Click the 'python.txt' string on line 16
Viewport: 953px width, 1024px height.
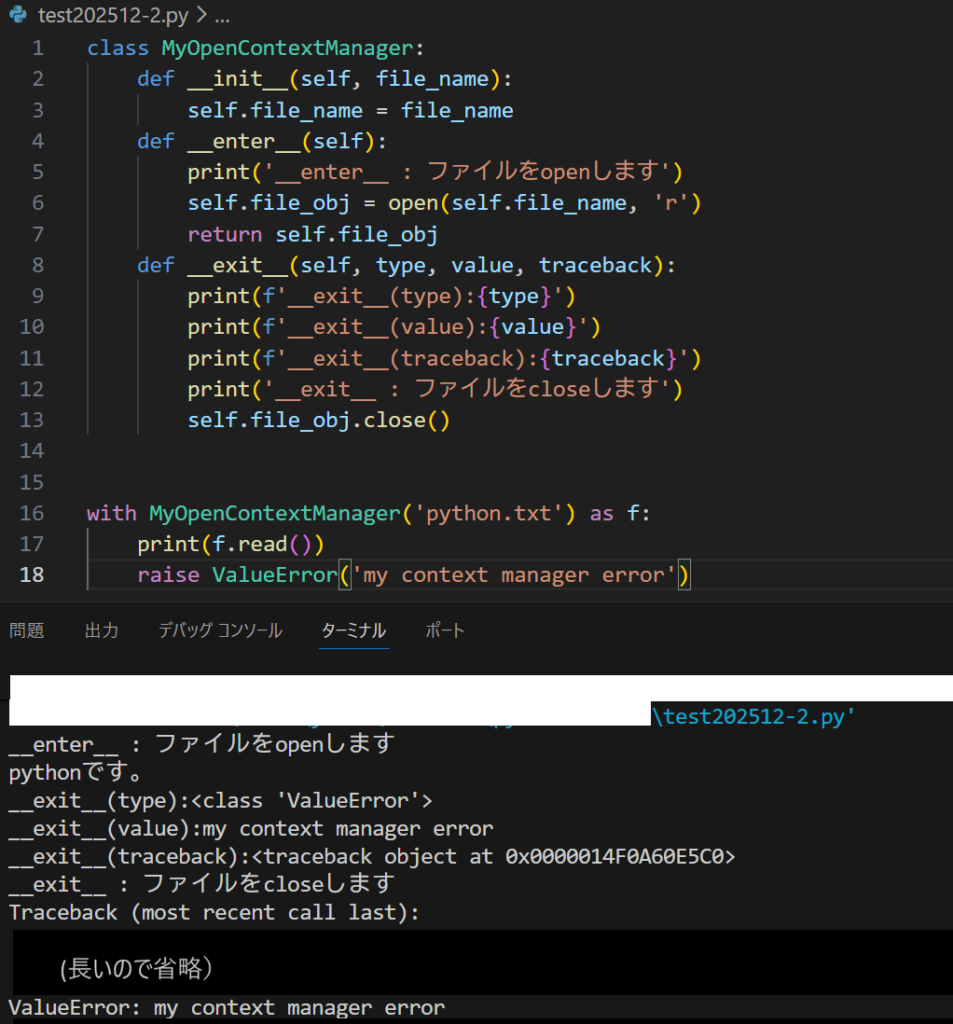(x=489, y=513)
